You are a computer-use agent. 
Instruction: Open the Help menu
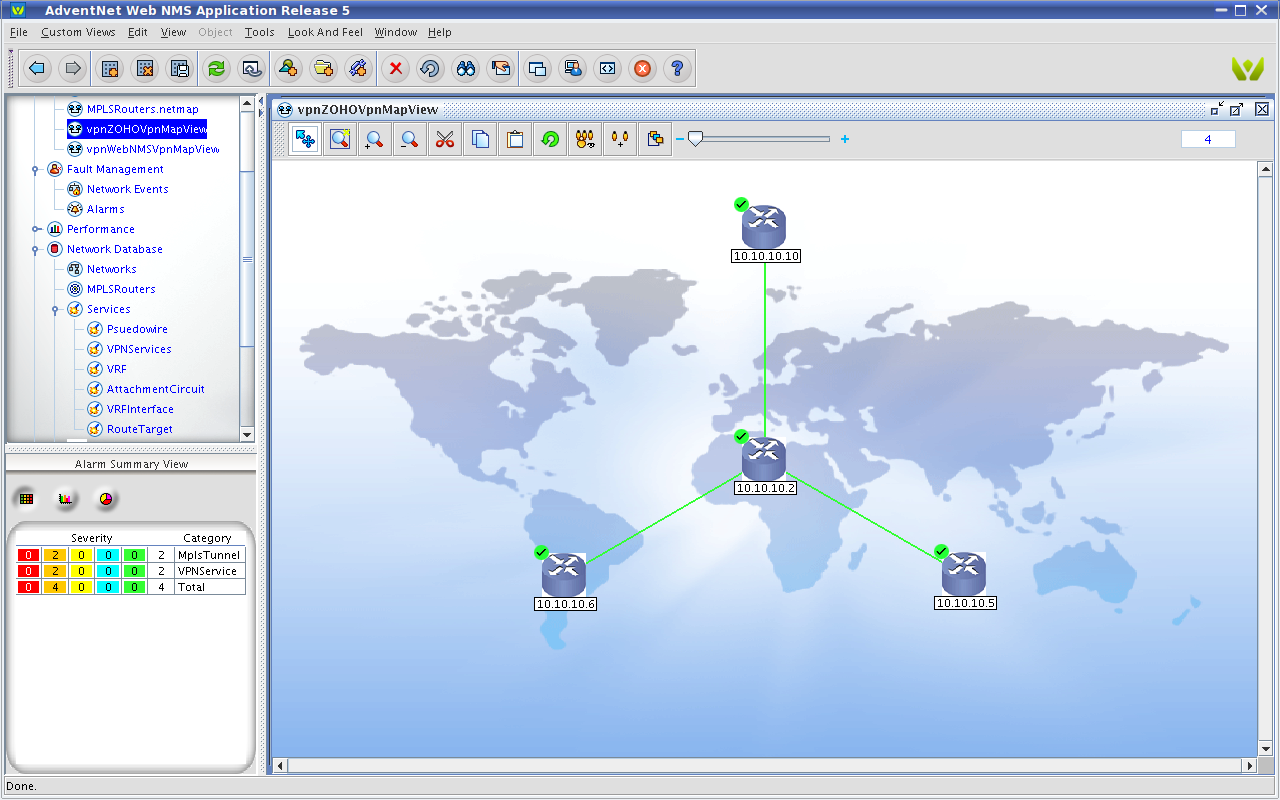[440, 32]
